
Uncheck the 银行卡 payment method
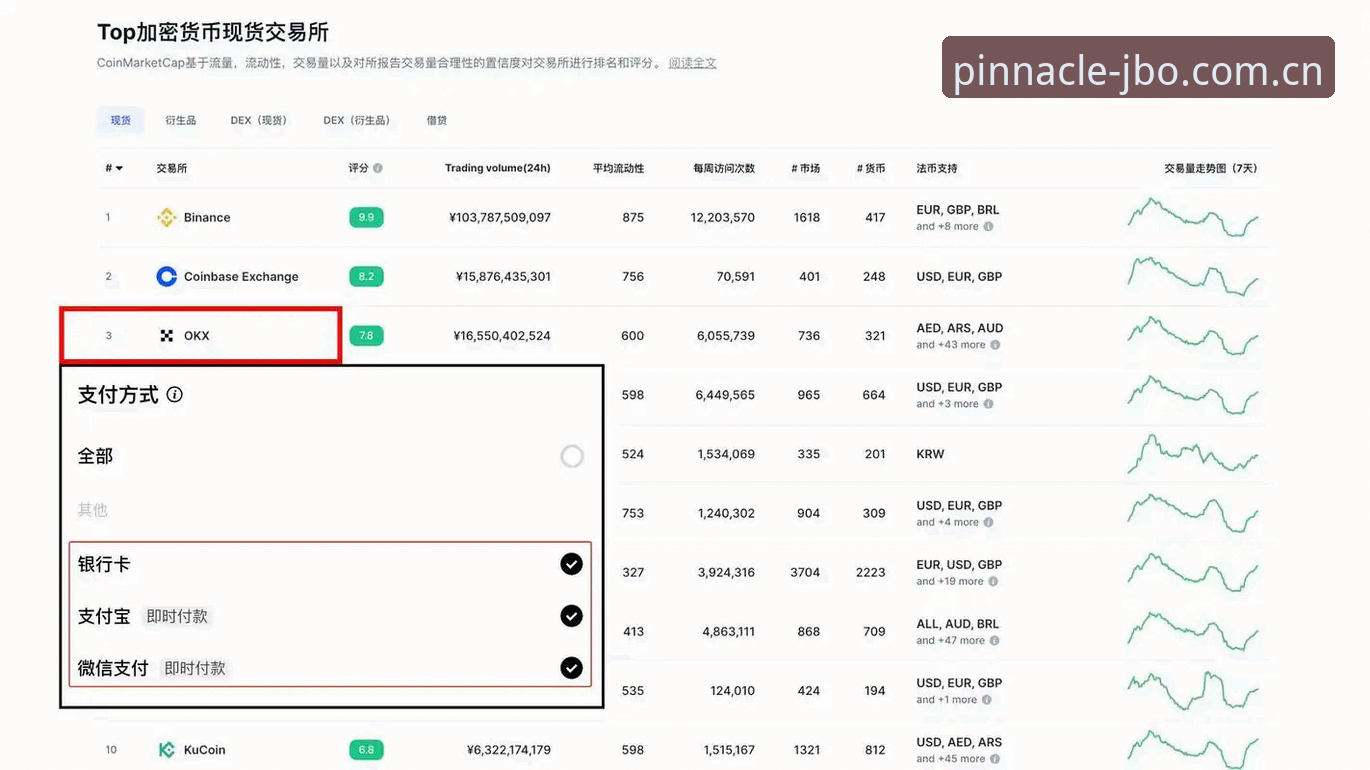click(572, 564)
